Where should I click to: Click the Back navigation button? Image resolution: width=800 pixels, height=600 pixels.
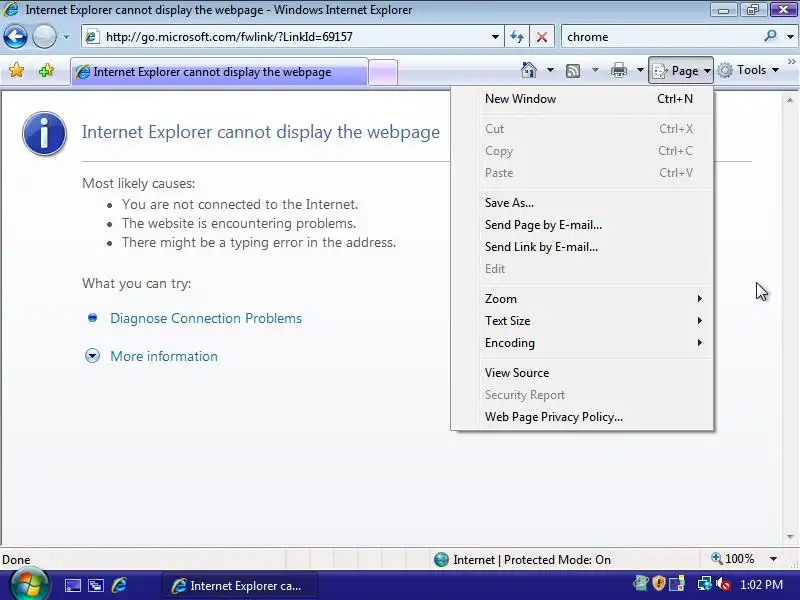[x=15, y=37]
